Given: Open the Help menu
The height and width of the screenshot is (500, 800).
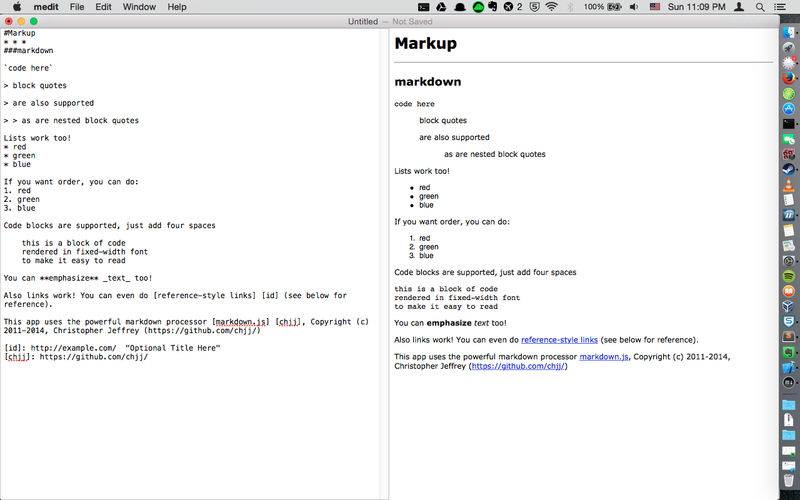Looking at the screenshot, I should 177,7.
